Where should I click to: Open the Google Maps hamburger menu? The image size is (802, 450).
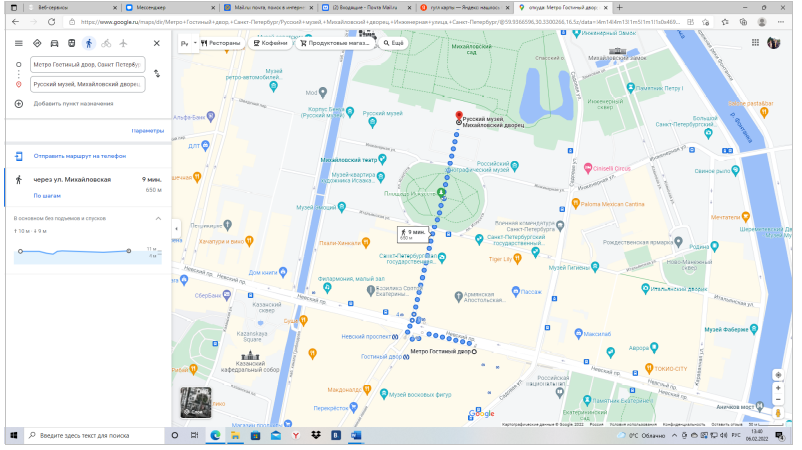pyautogui.click(x=19, y=43)
